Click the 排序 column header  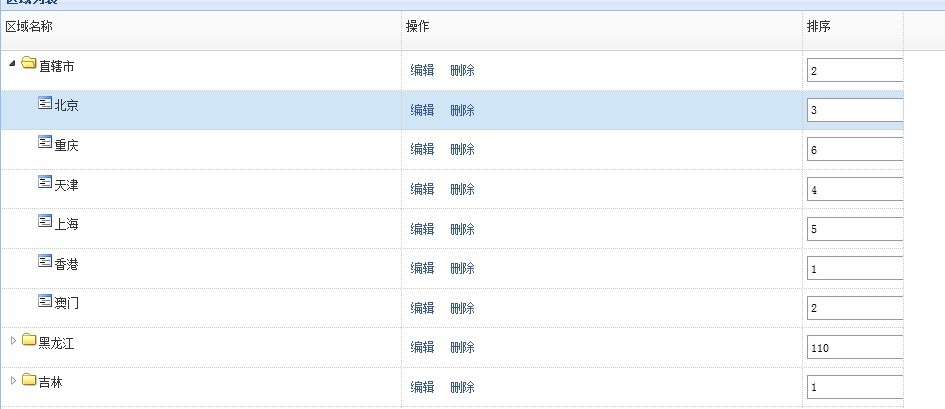pos(818,26)
